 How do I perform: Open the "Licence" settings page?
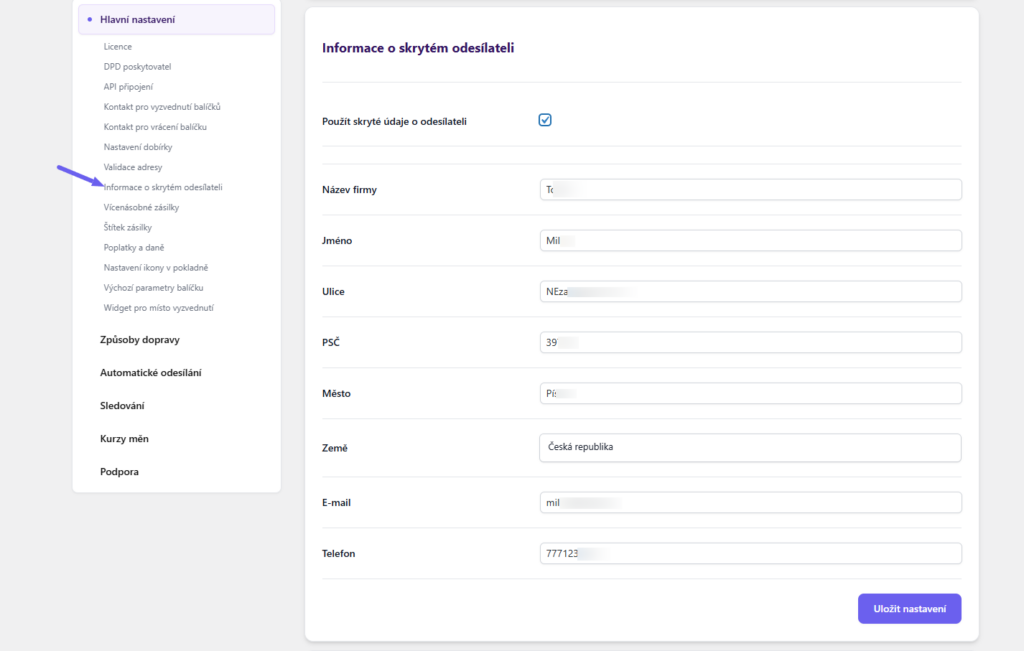coord(117,46)
